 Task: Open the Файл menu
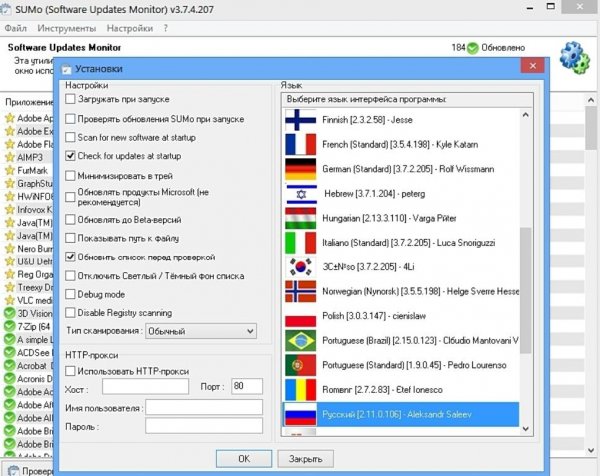[x=16, y=28]
